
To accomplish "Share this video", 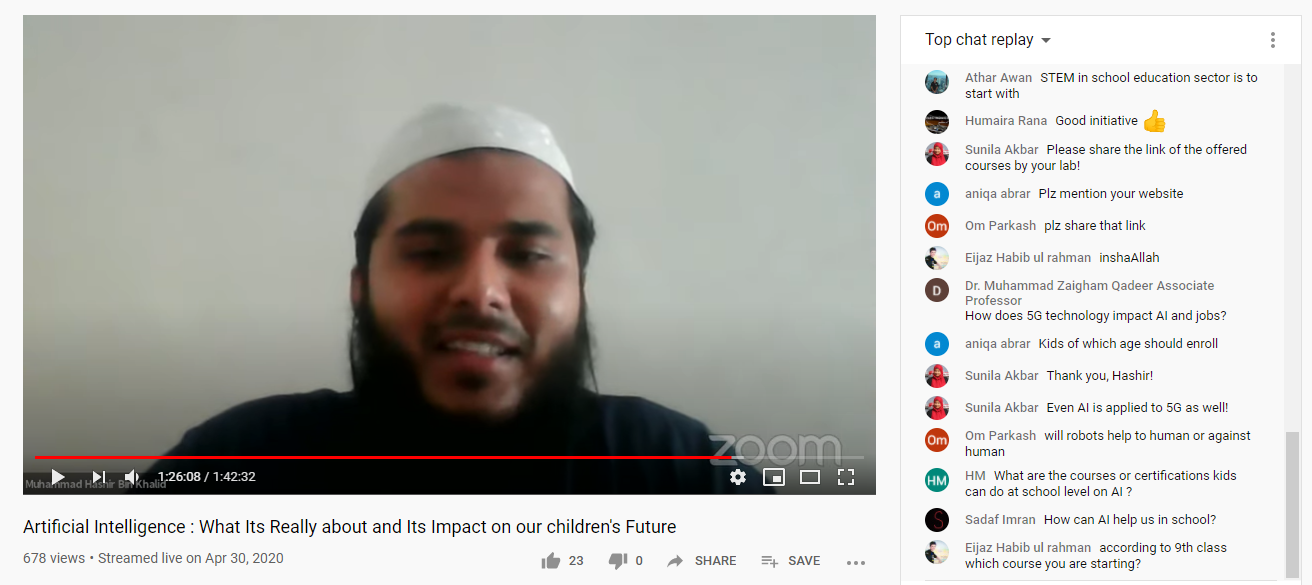I will click(702, 561).
